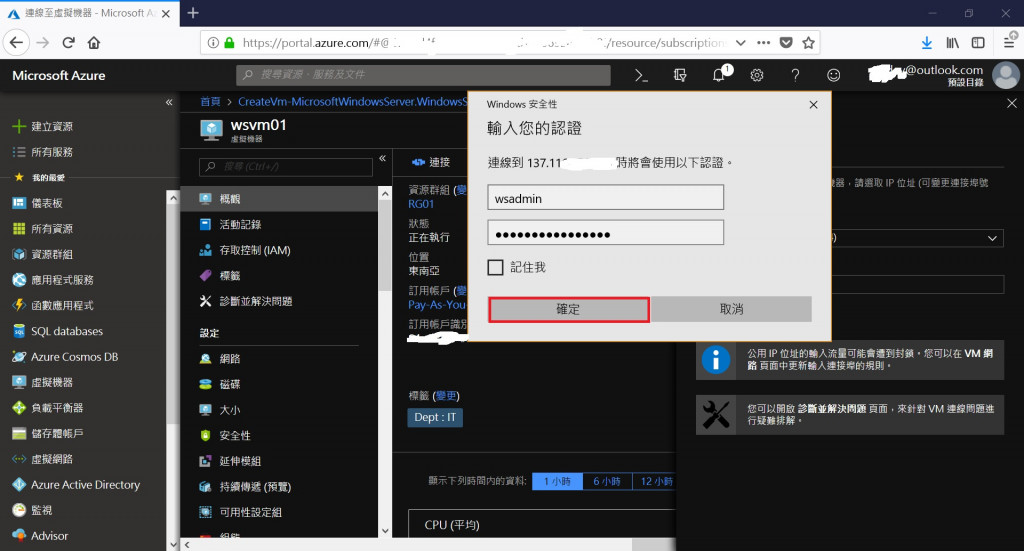Open the notifications bell
1024x551 pixels.
tap(719, 75)
